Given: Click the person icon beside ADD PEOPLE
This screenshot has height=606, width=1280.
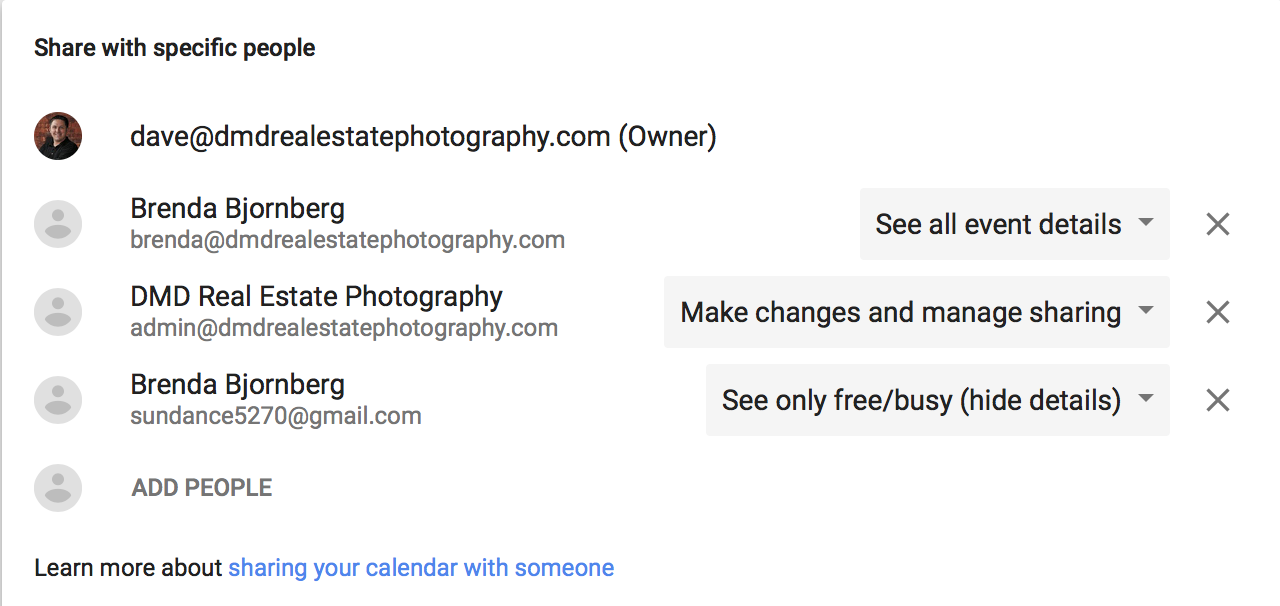Looking at the screenshot, I should pyautogui.click(x=58, y=488).
